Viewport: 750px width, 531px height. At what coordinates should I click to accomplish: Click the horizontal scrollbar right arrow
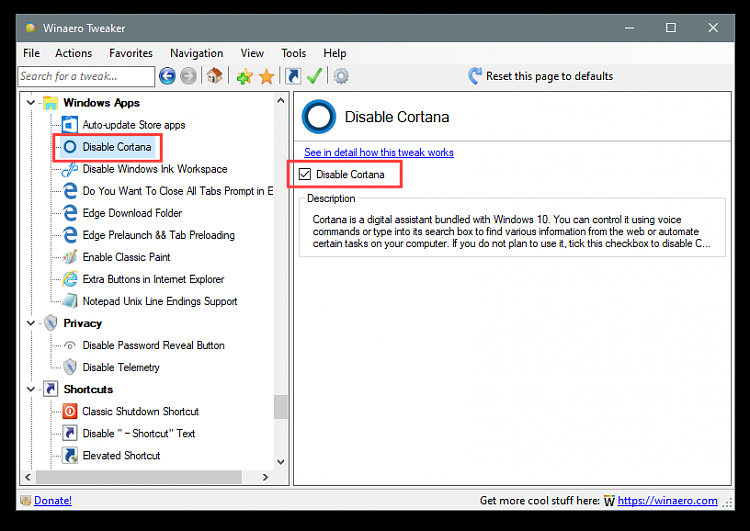click(265, 477)
